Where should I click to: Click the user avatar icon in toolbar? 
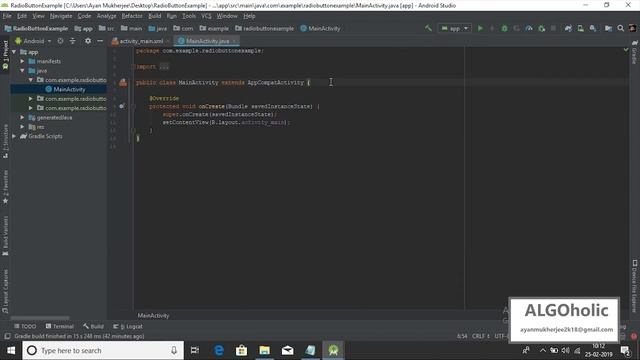click(x=632, y=28)
